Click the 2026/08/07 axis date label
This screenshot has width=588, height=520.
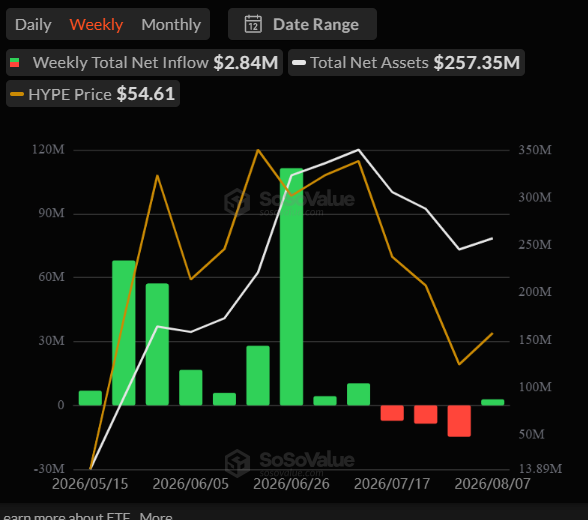click(492, 484)
